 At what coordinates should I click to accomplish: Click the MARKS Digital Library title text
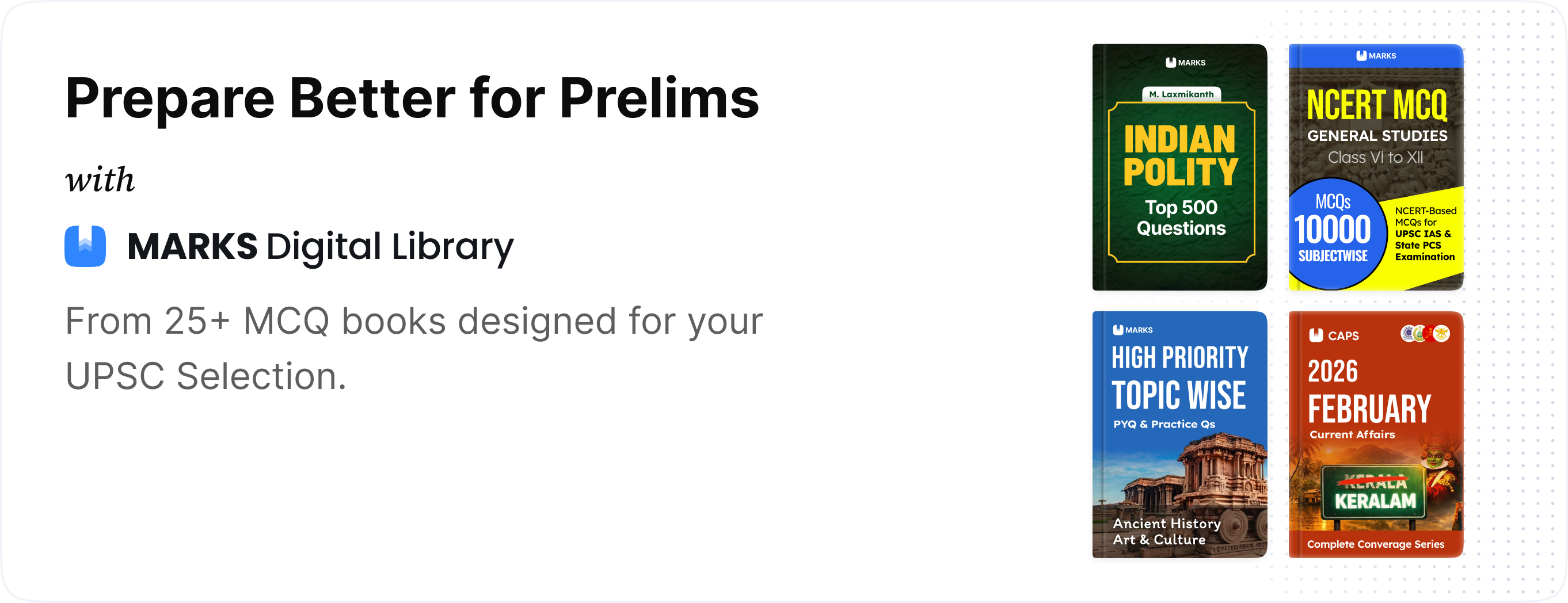320,246
